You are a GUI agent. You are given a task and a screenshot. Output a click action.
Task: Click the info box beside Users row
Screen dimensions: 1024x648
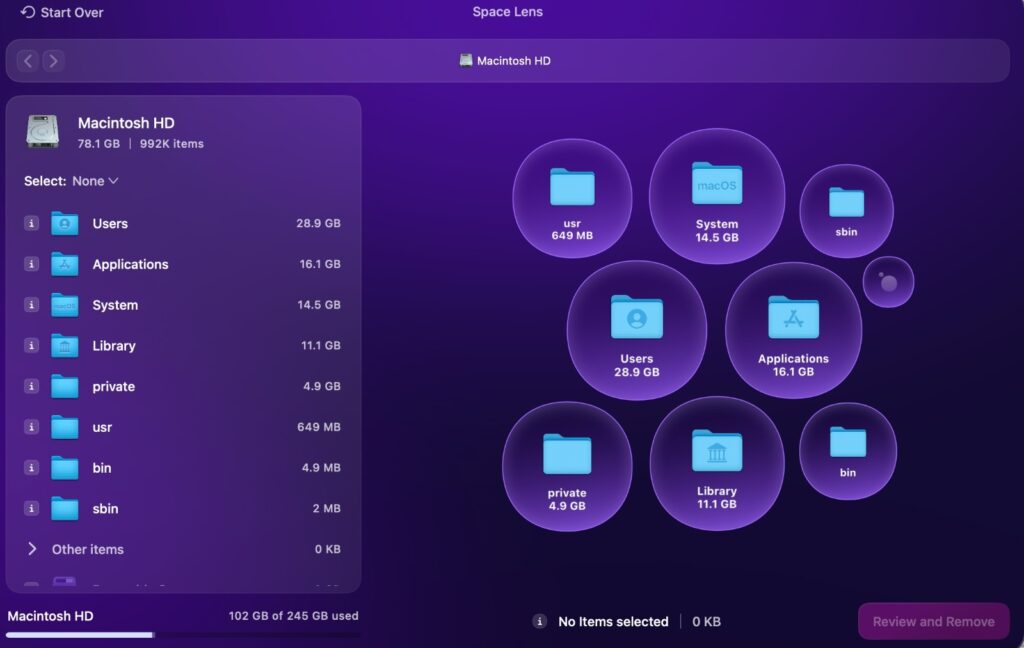click(x=32, y=224)
